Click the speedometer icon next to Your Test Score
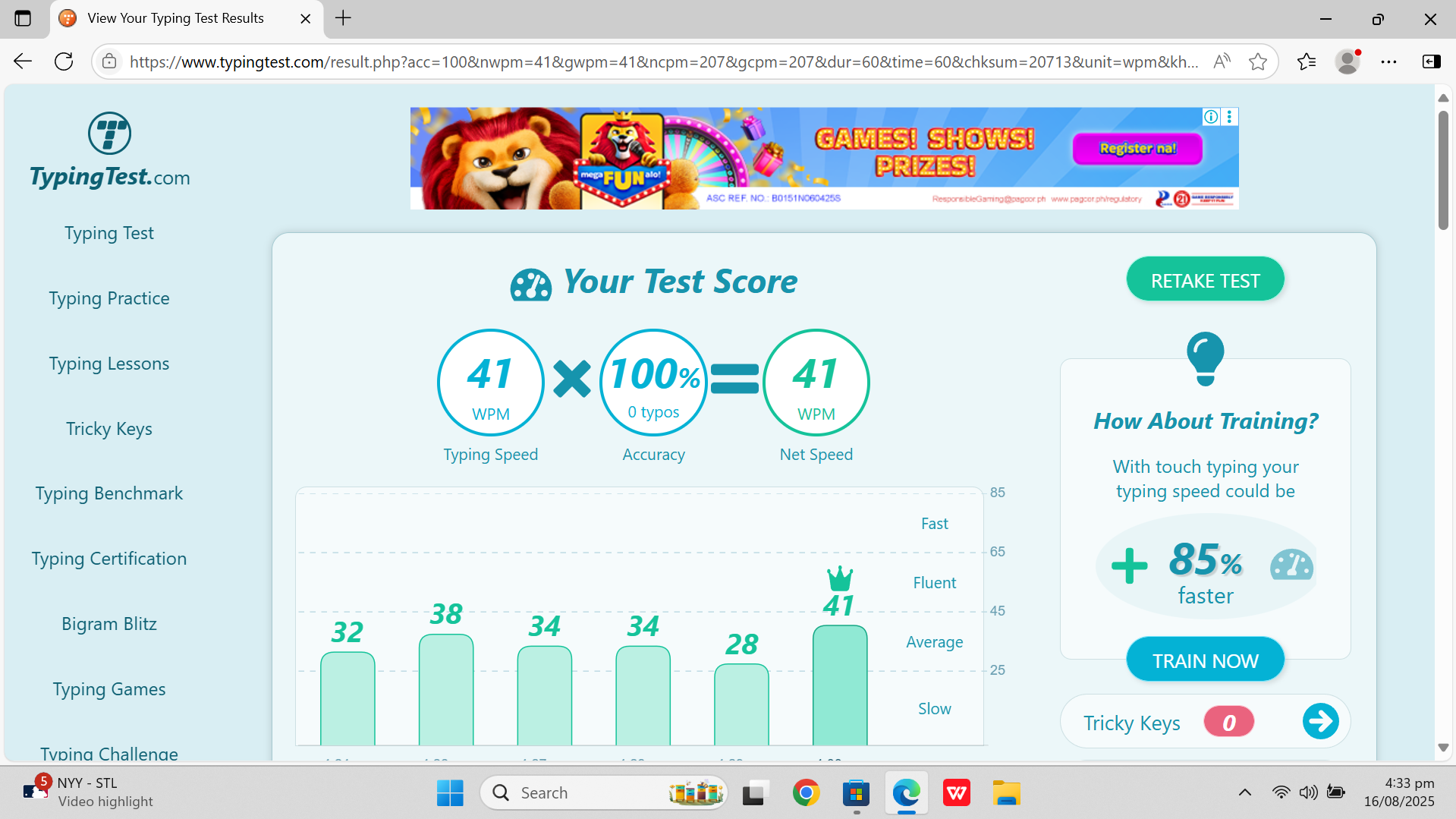This screenshot has width=1456, height=819. [x=530, y=285]
